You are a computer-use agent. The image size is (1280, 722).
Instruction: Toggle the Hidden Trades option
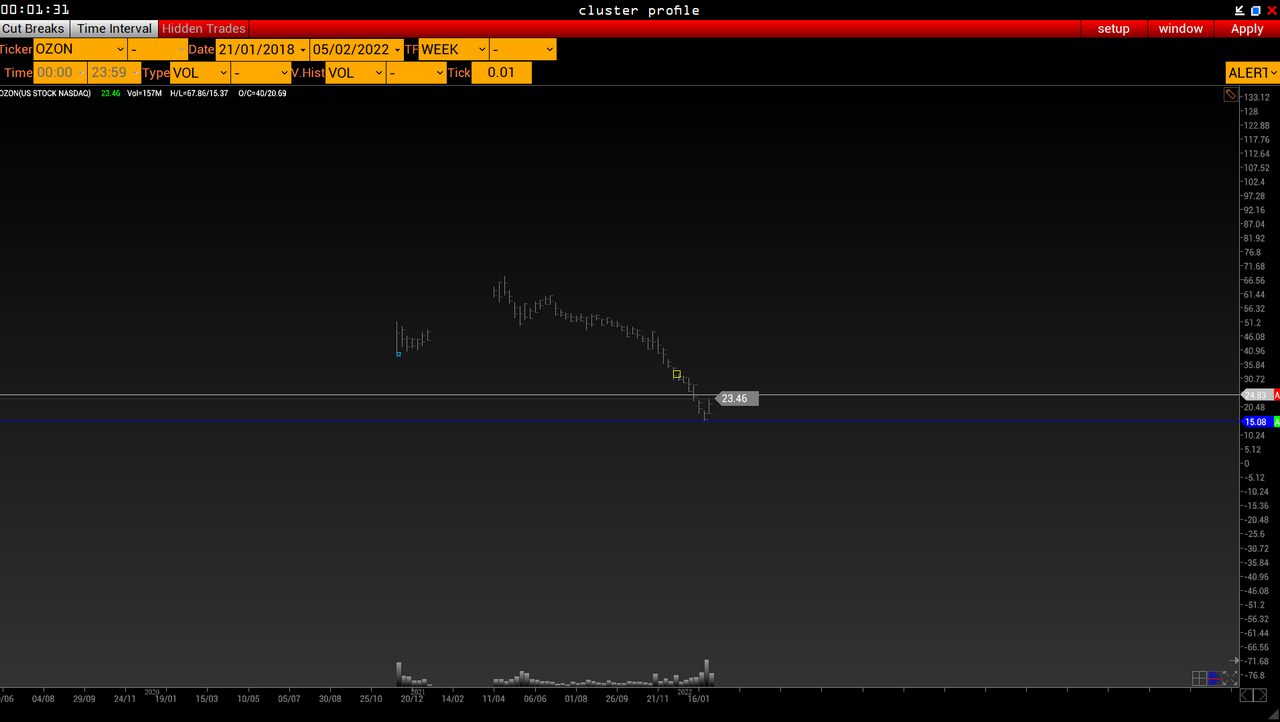point(204,29)
